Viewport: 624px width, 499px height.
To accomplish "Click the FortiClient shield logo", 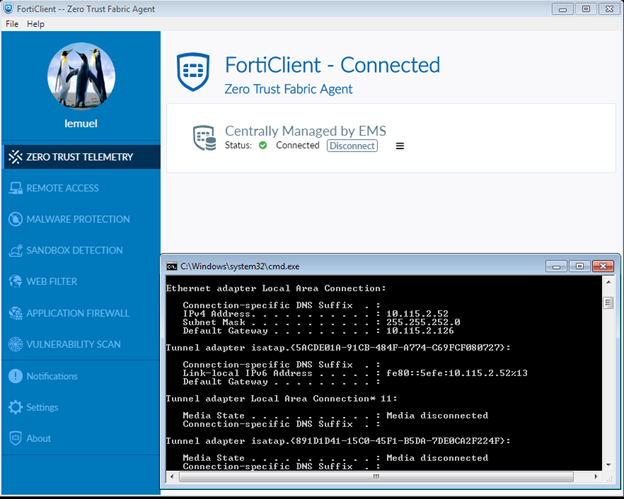I will click(x=193, y=72).
